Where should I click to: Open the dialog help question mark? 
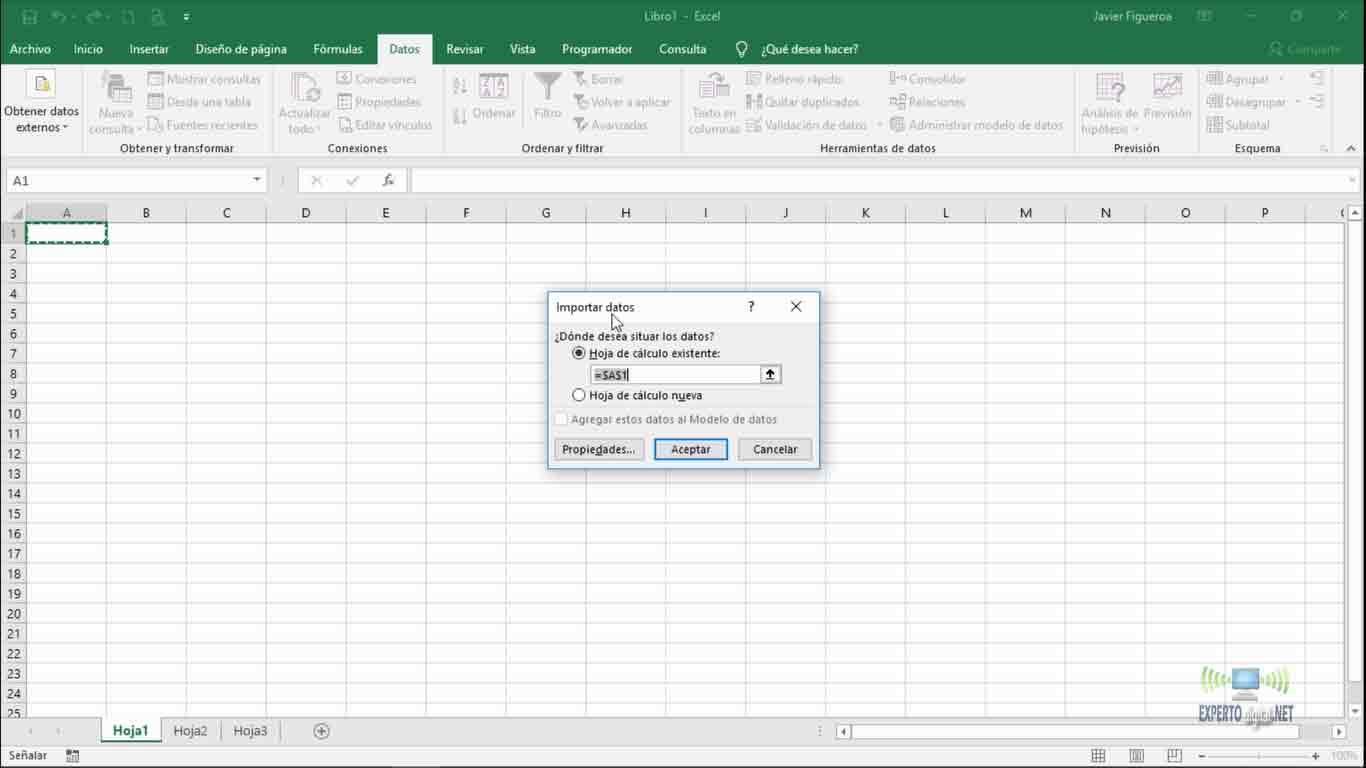click(751, 307)
